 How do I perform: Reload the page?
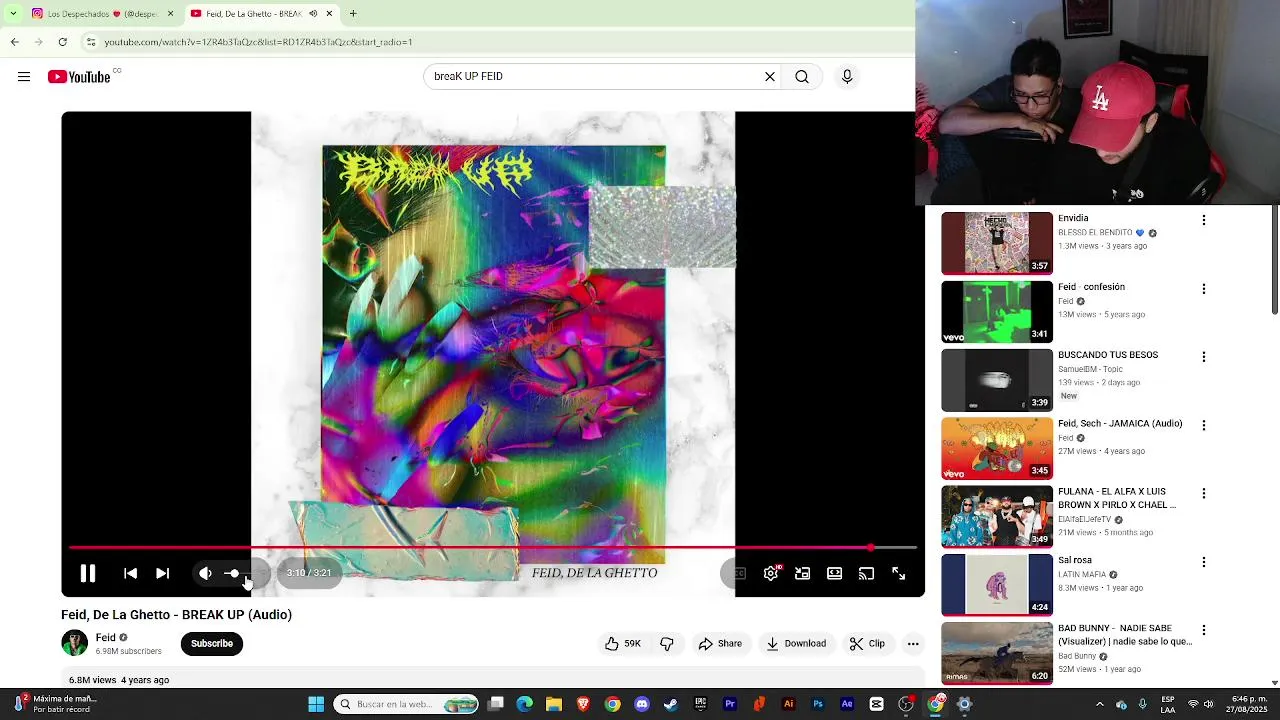click(x=62, y=42)
